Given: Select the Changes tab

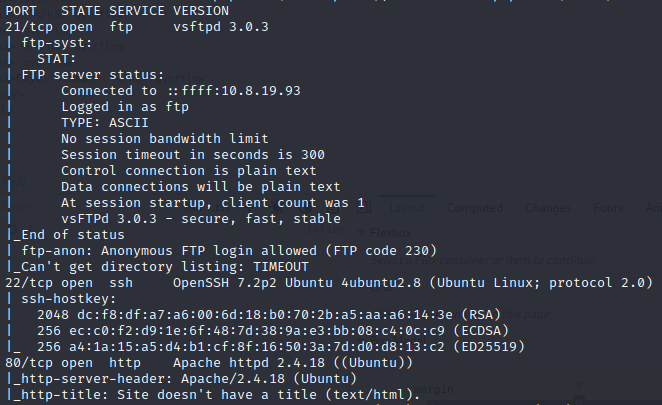Looking at the screenshot, I should coord(547,208).
